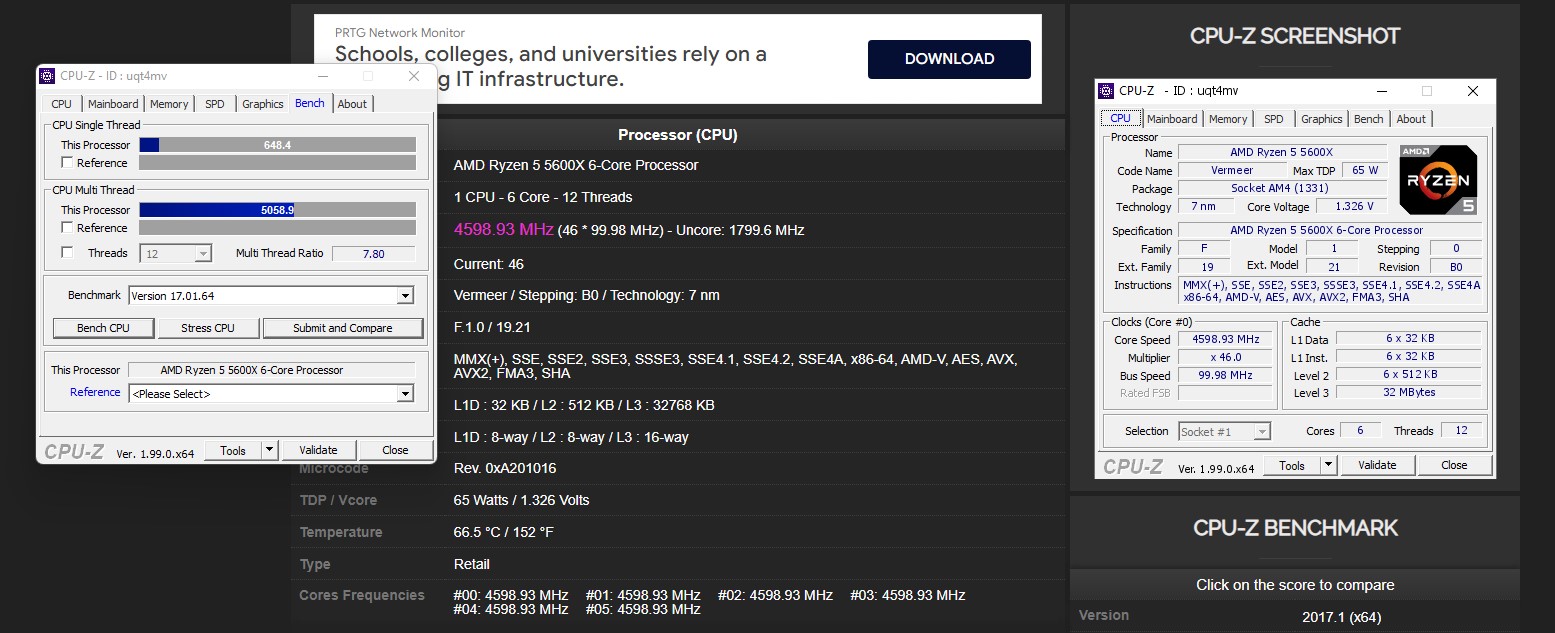Click the AMD Ryzen 5 logo image
The width and height of the screenshot is (1555, 633).
pos(1438,180)
